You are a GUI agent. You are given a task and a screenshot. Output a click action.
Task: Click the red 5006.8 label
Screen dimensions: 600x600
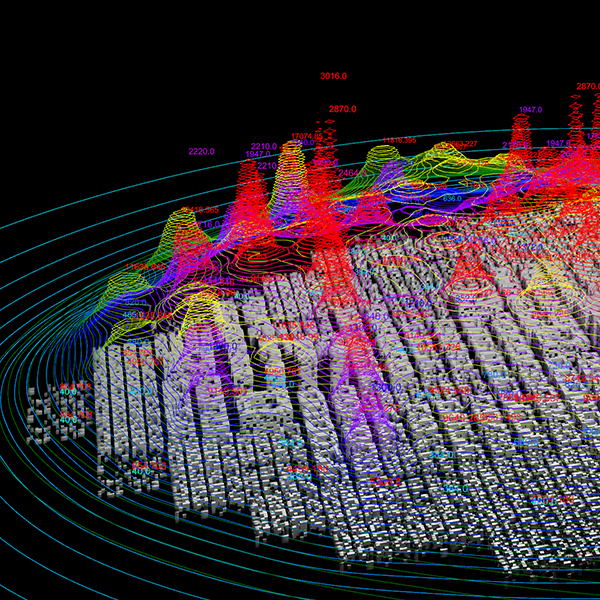386,482
